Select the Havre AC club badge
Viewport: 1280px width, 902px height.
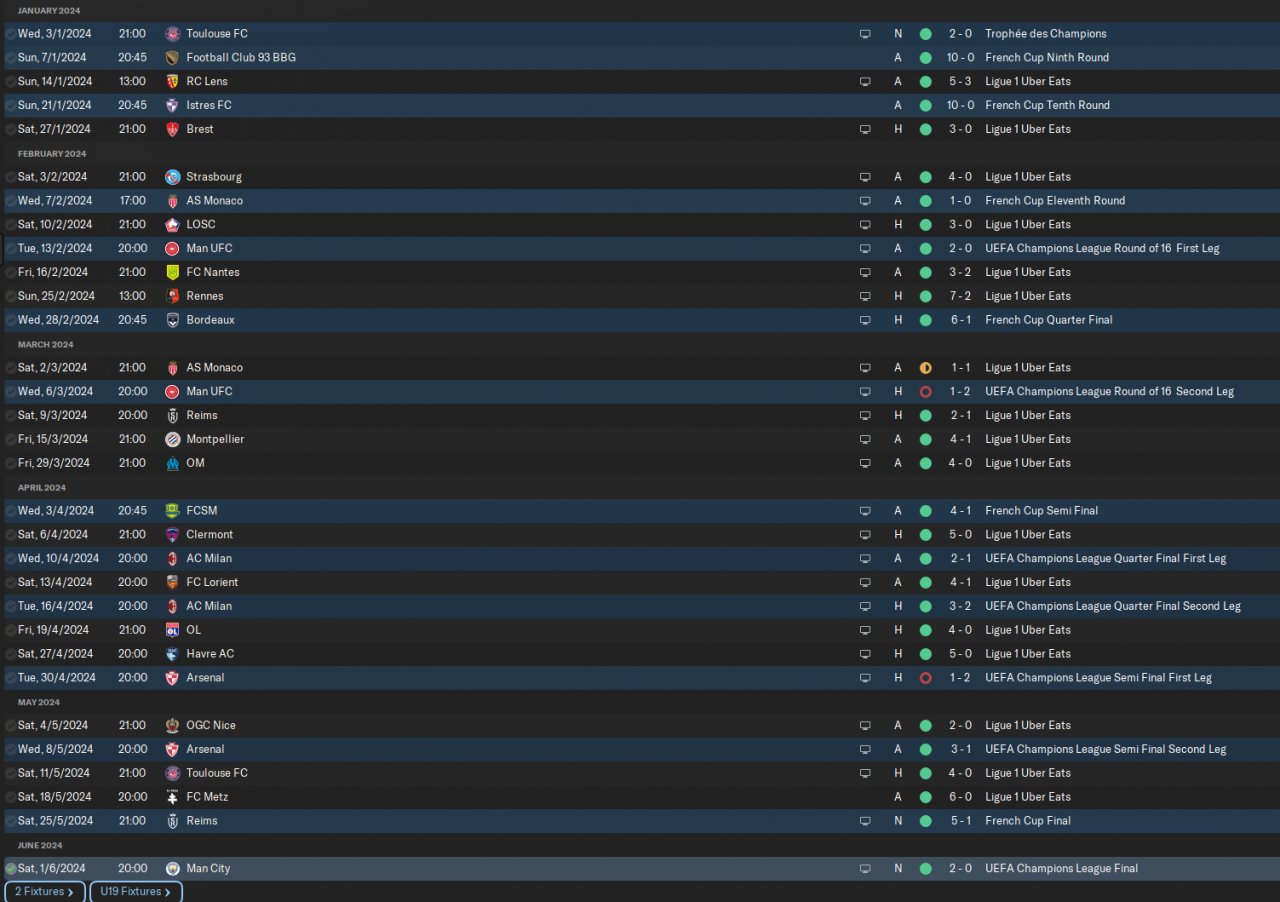(172, 654)
